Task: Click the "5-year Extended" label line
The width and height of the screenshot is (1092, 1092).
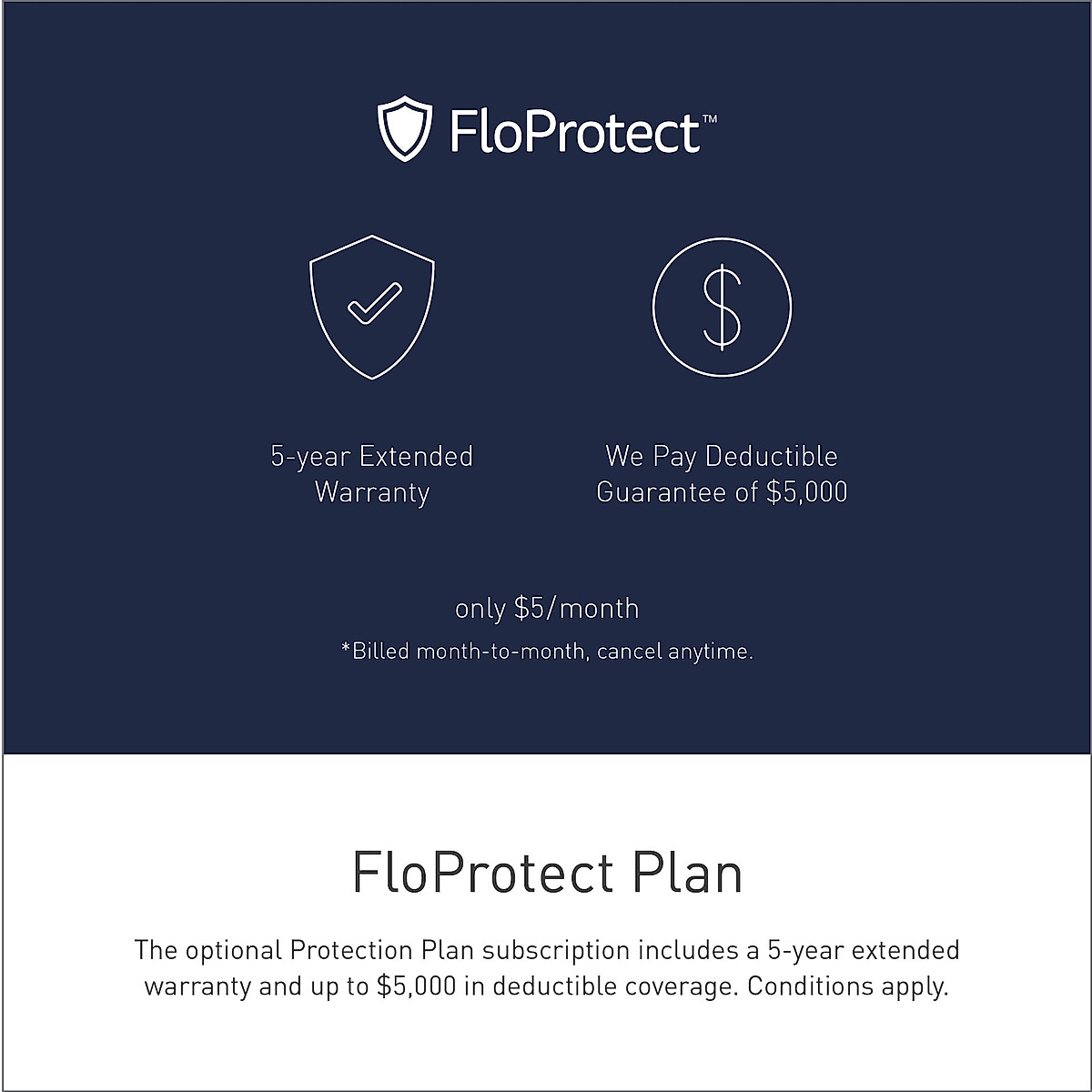Action: tap(372, 456)
